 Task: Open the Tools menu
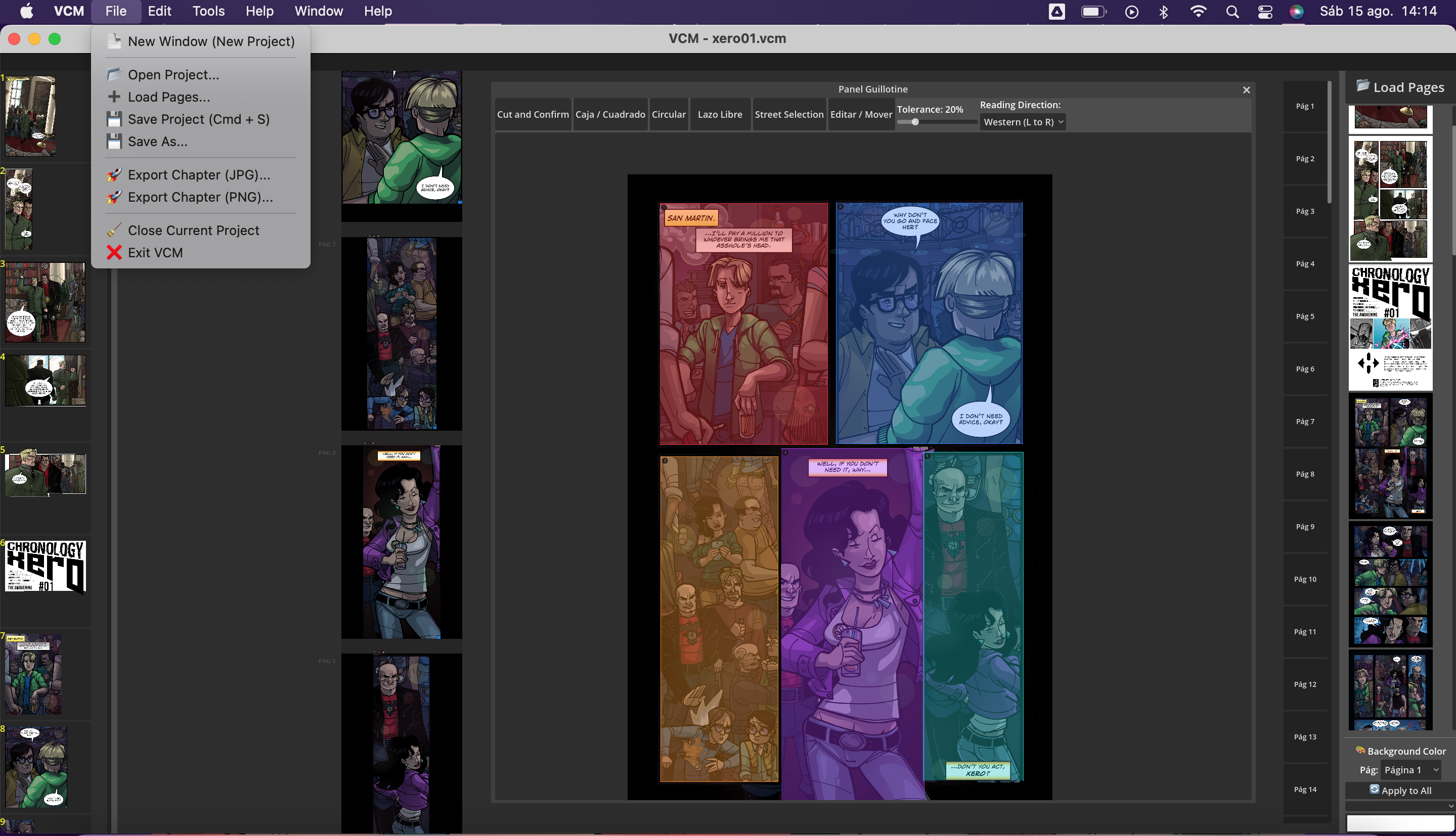208,11
